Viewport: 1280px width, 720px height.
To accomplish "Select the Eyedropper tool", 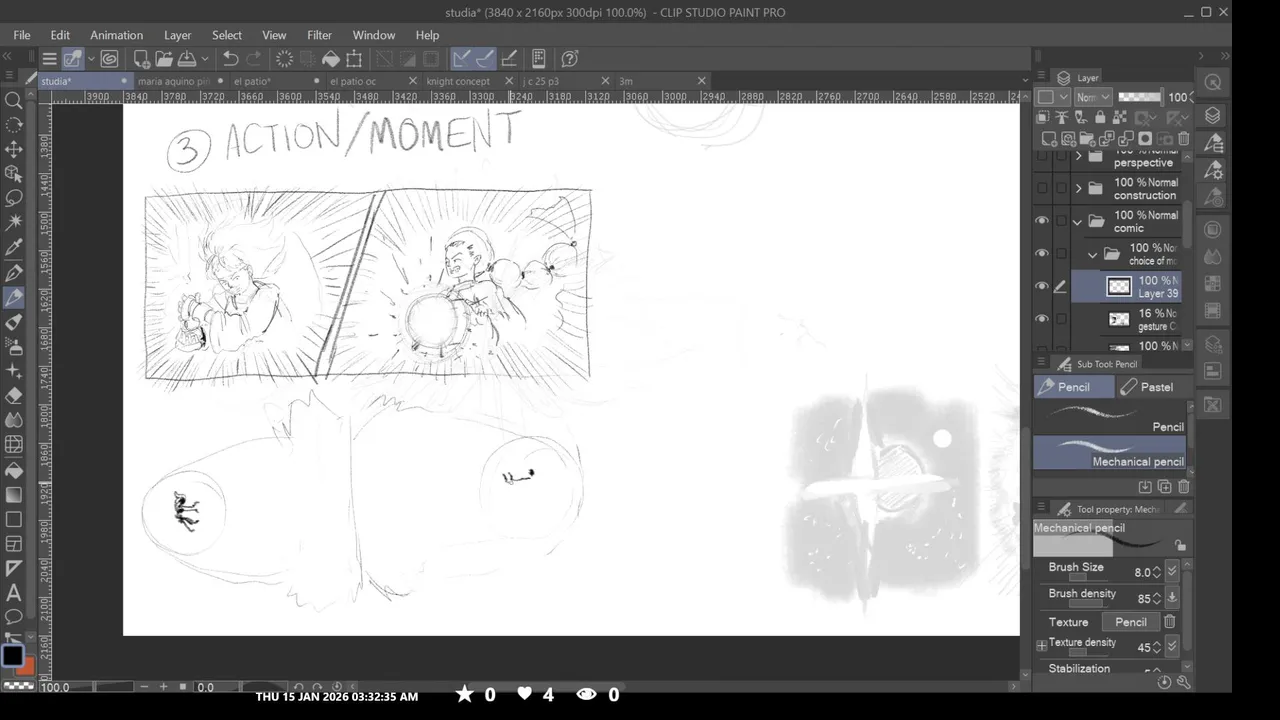I will pos(14,247).
